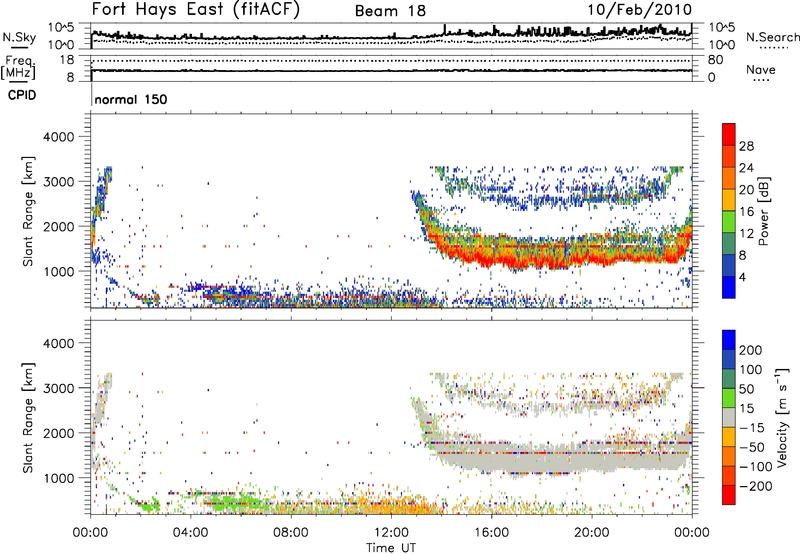The width and height of the screenshot is (800, 554).
Task: Click the '12:00' time tick label
Action: [x=391, y=533]
